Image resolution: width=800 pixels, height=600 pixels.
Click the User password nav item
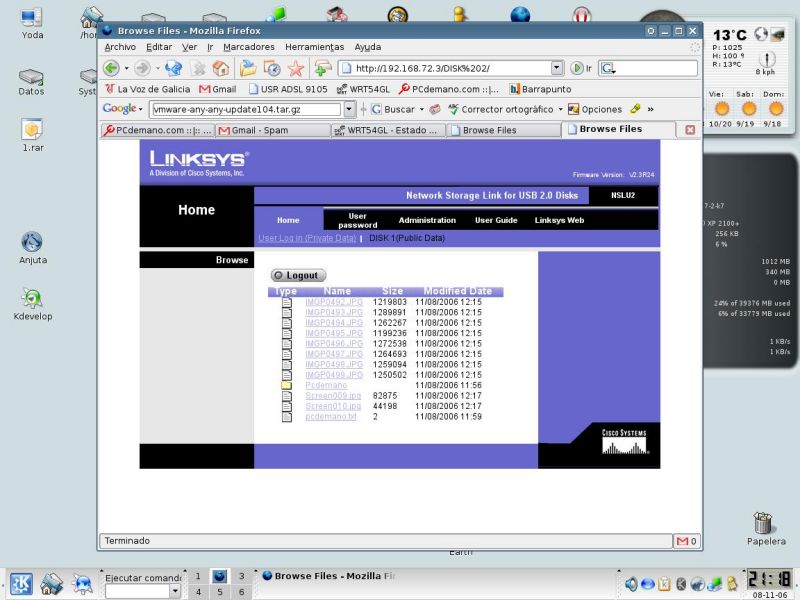coord(358,220)
